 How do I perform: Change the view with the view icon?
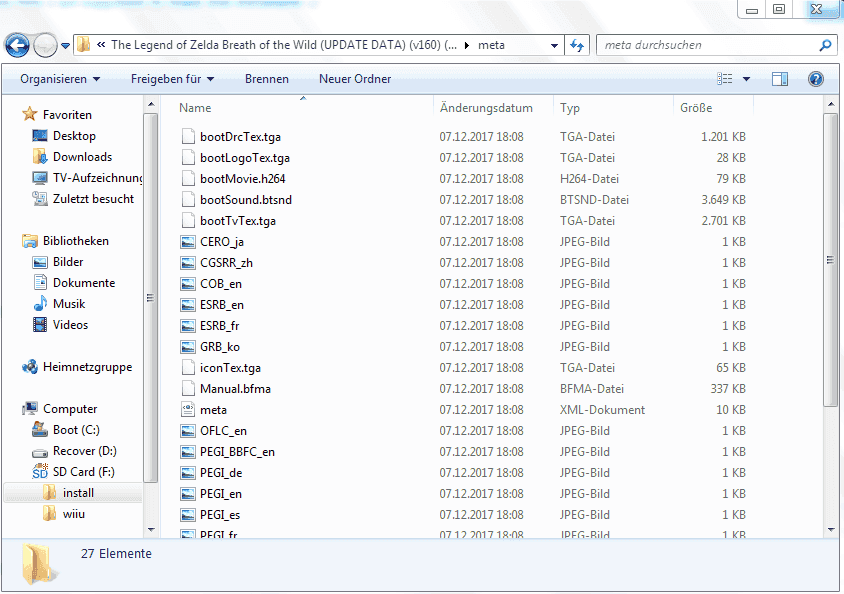point(725,79)
